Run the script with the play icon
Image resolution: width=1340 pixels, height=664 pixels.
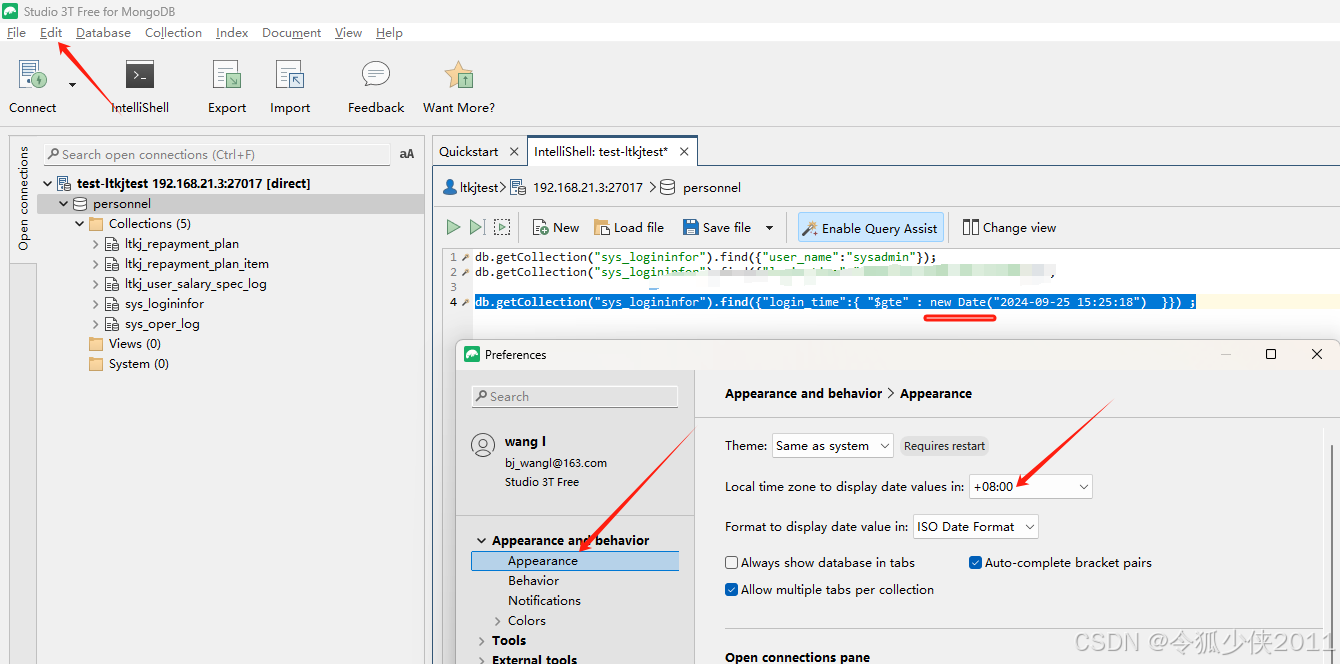[453, 227]
